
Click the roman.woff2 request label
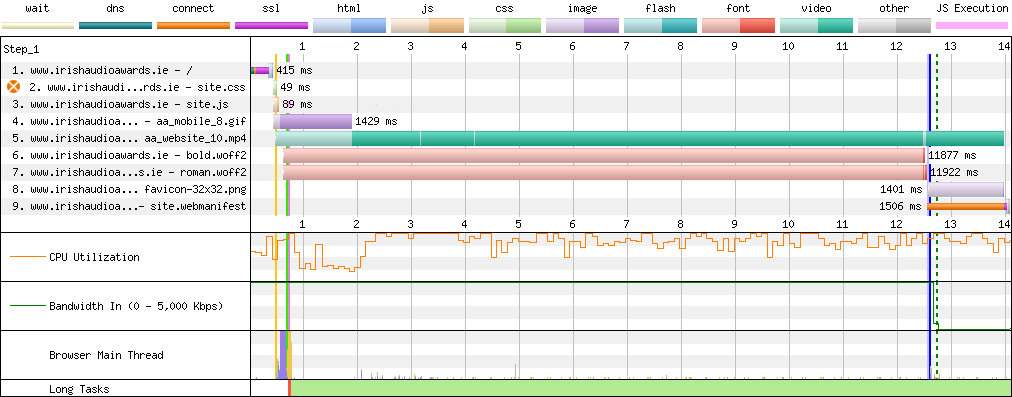click(x=129, y=173)
